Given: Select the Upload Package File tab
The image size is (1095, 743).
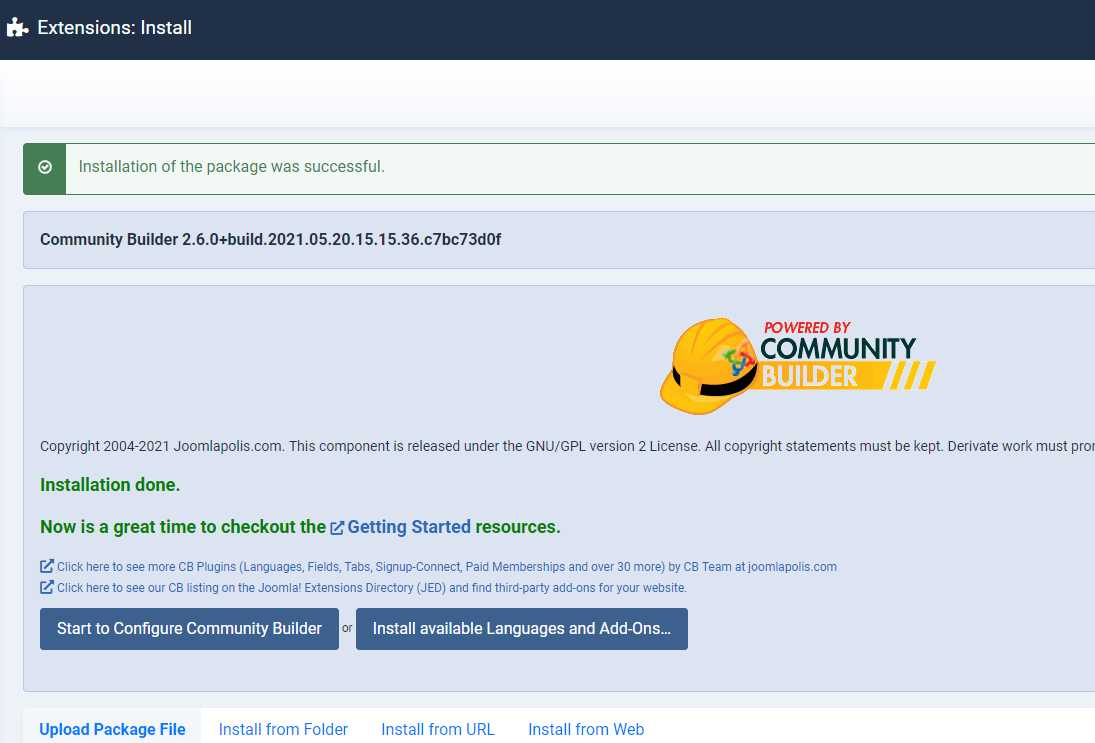Looking at the screenshot, I should tap(112, 729).
